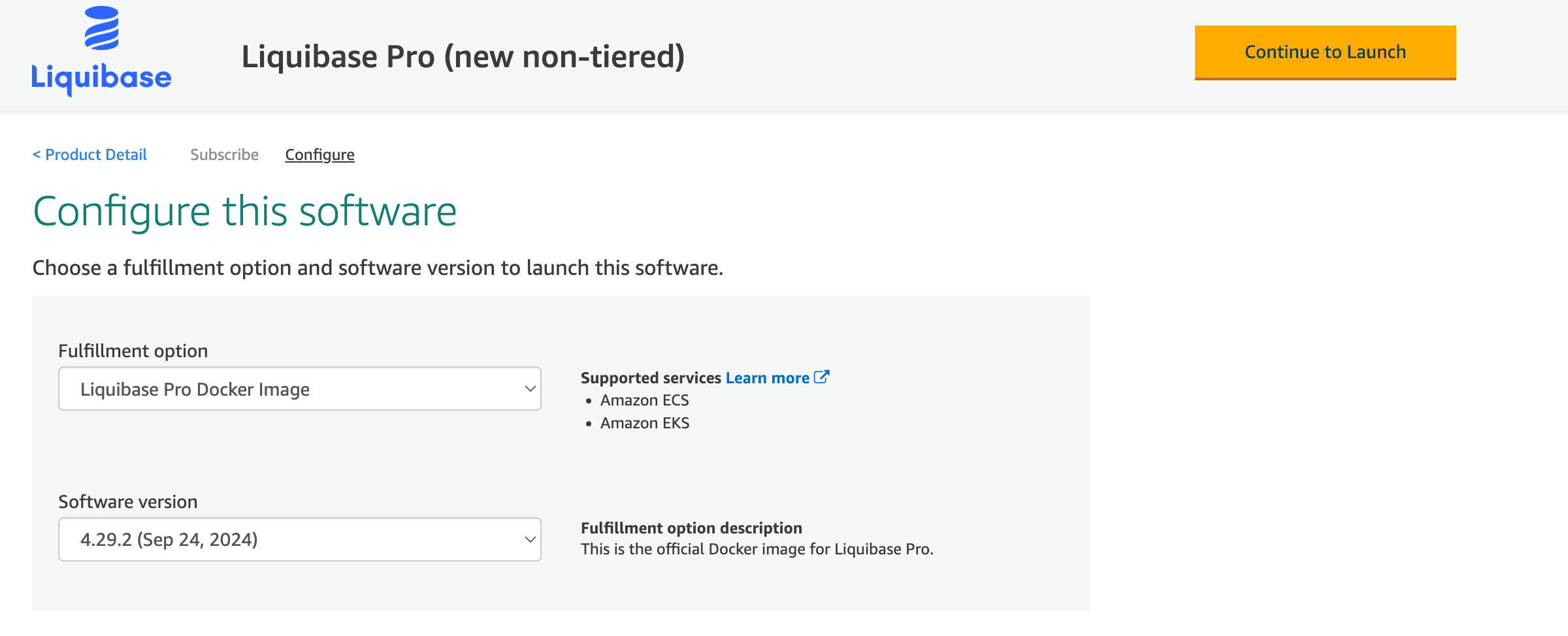Select the Configure step

[319, 155]
